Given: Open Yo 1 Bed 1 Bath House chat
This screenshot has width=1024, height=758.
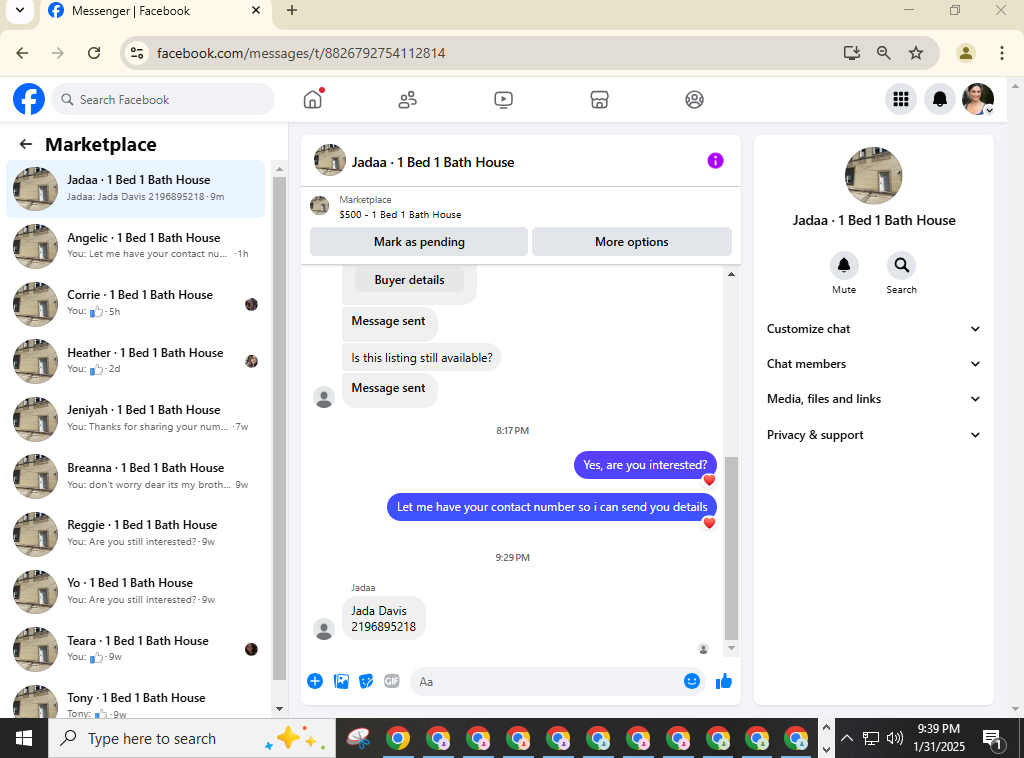Looking at the screenshot, I should coord(136,591).
